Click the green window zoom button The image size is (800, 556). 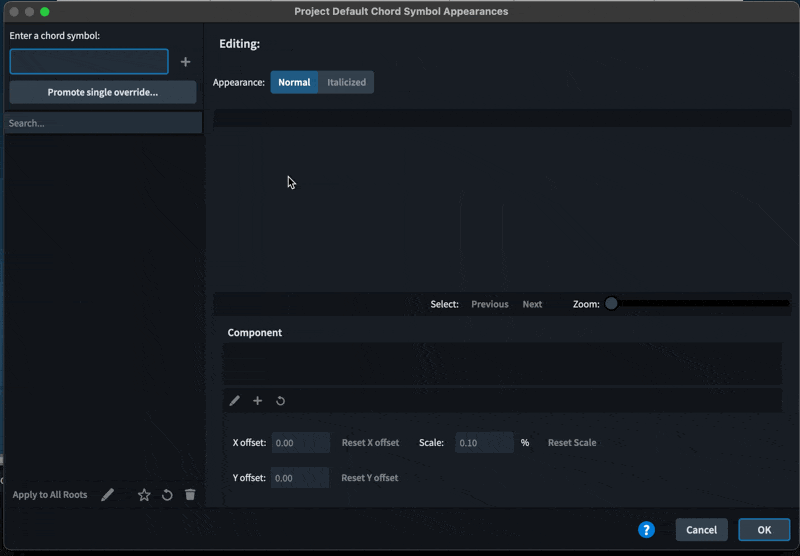[x=45, y=12]
